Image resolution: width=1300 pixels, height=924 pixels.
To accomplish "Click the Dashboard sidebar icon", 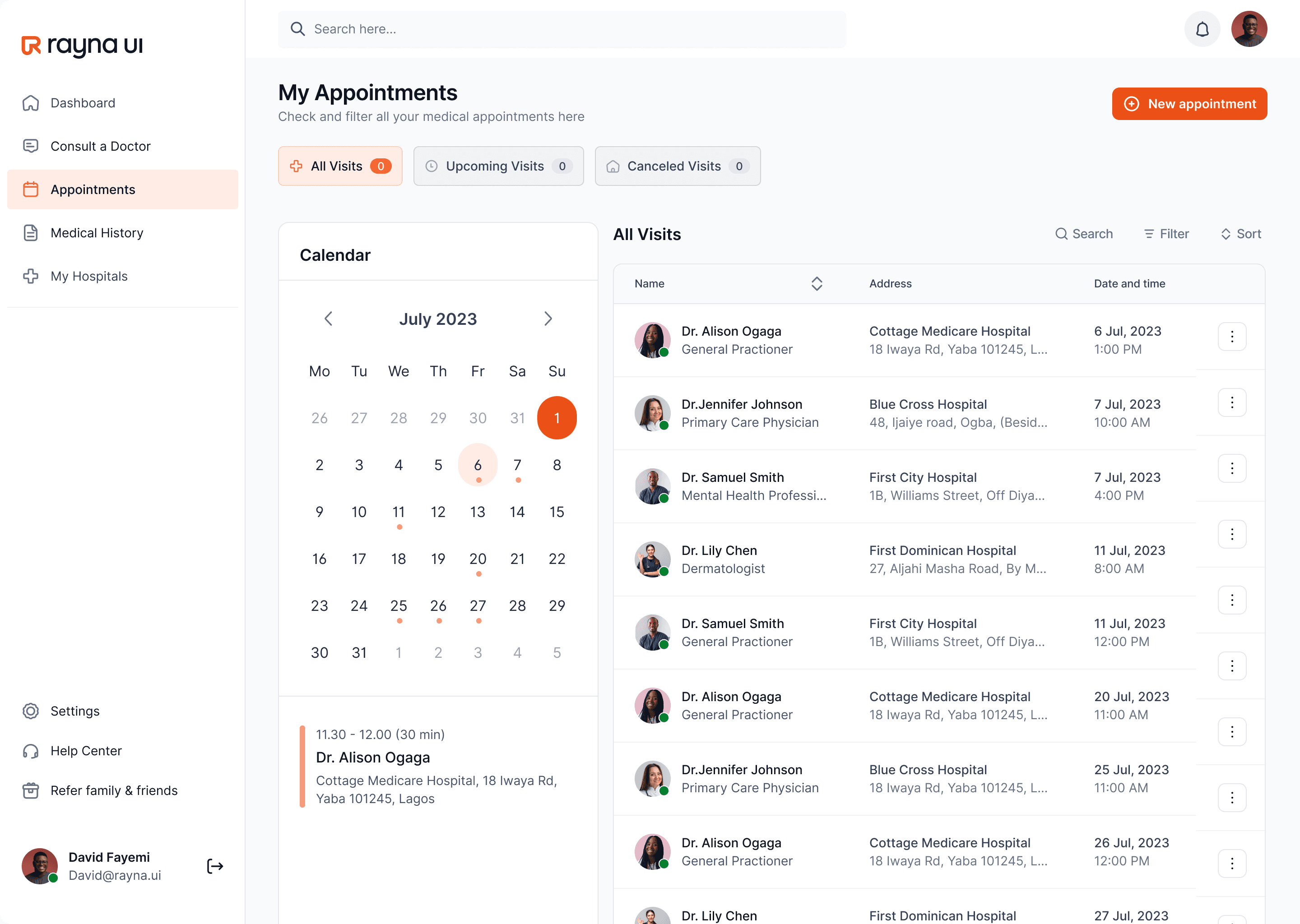I will (x=30, y=103).
